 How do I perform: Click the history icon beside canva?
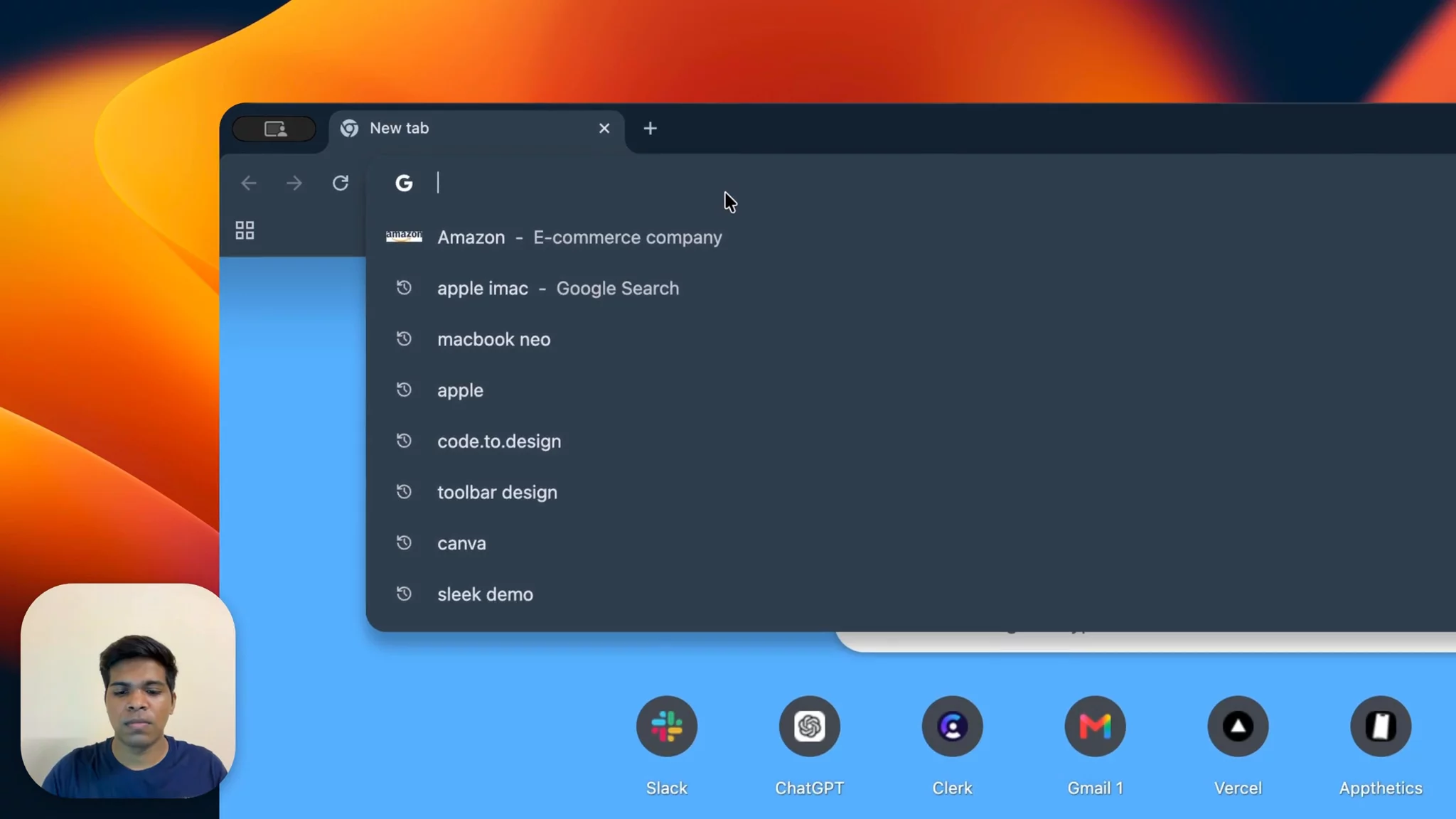click(404, 543)
